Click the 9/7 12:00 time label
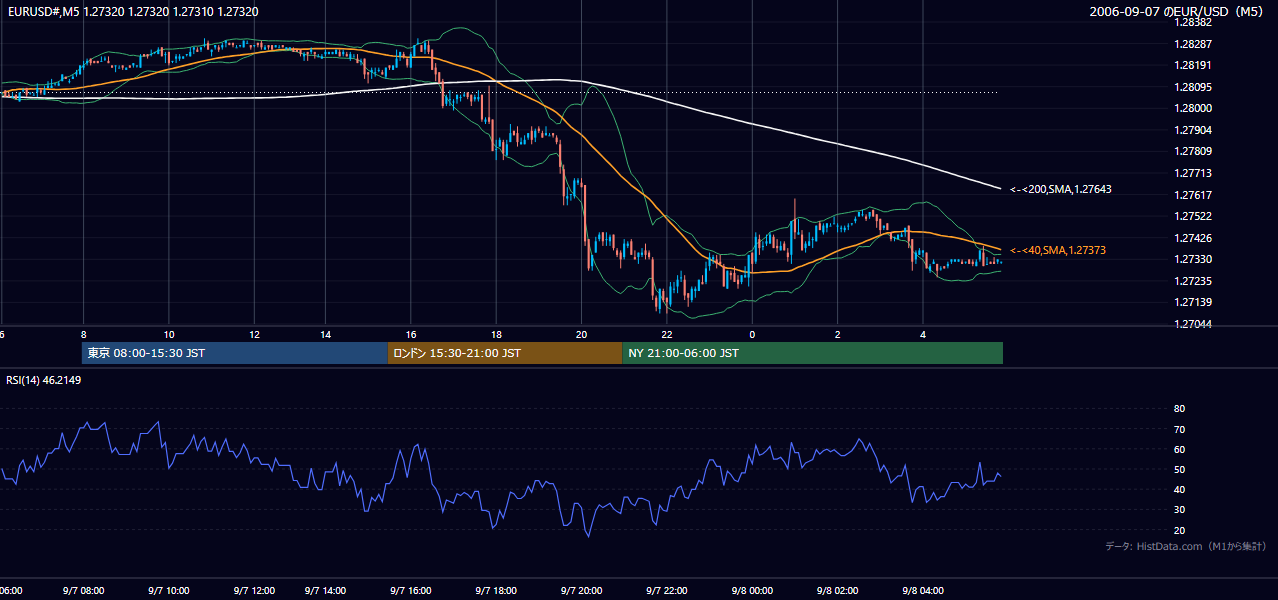The height and width of the screenshot is (600, 1278). [x=254, y=591]
